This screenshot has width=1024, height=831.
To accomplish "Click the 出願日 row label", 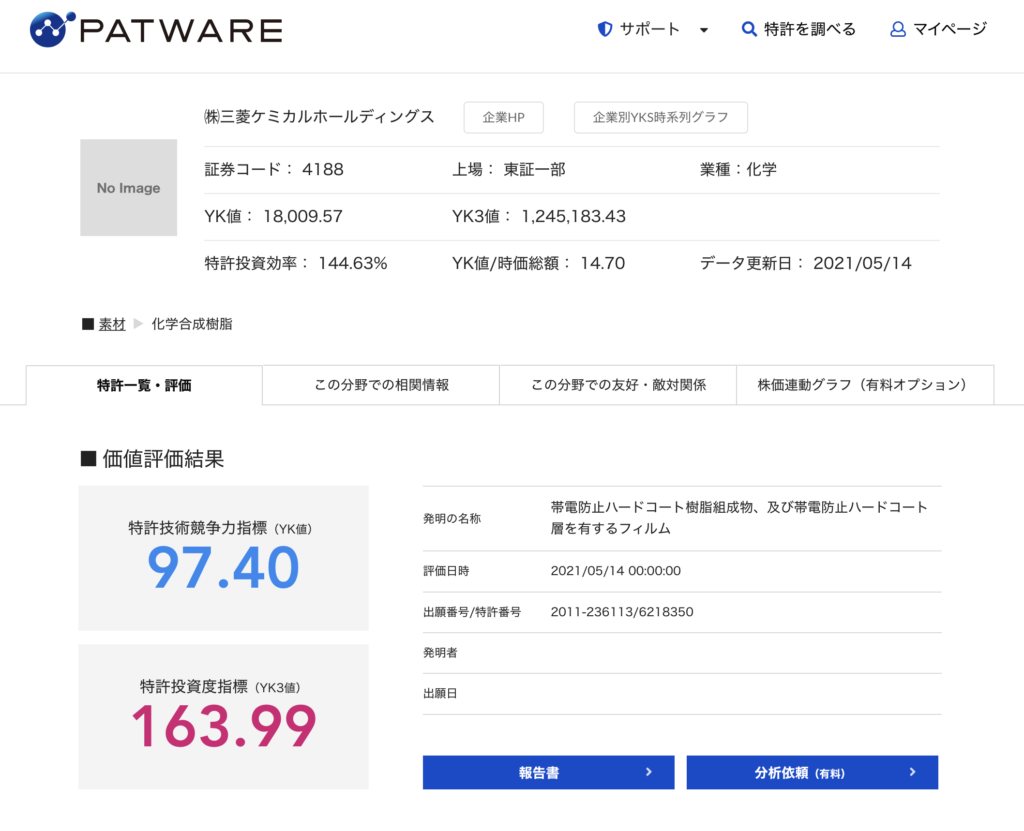I will (x=440, y=694).
